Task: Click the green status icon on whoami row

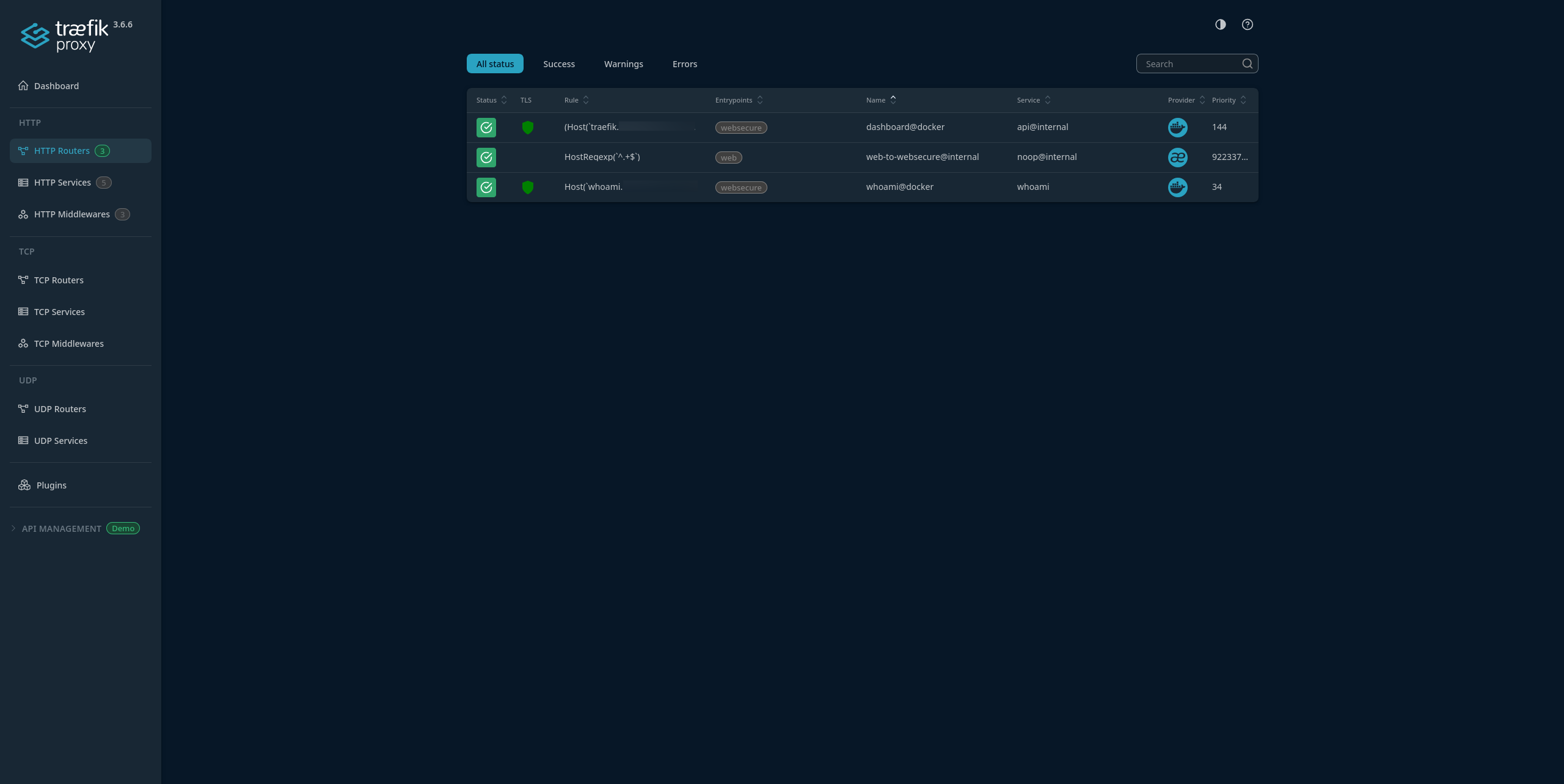Action: (x=486, y=187)
